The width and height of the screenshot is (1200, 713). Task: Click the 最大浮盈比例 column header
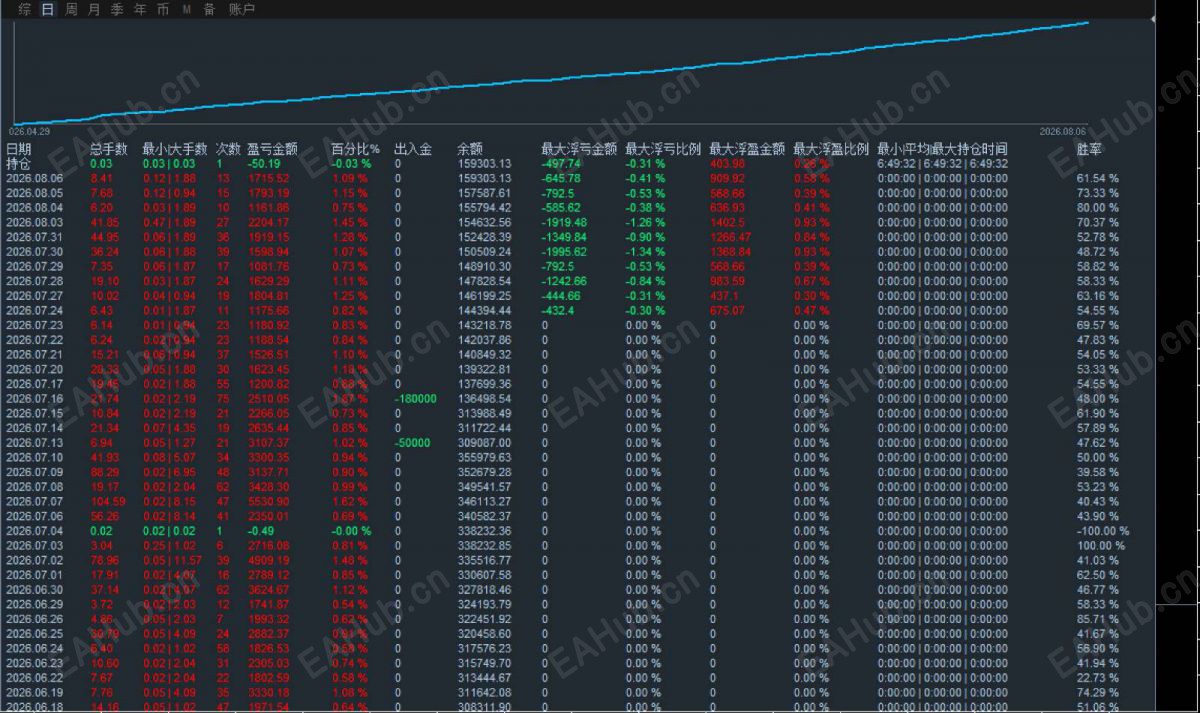point(832,149)
